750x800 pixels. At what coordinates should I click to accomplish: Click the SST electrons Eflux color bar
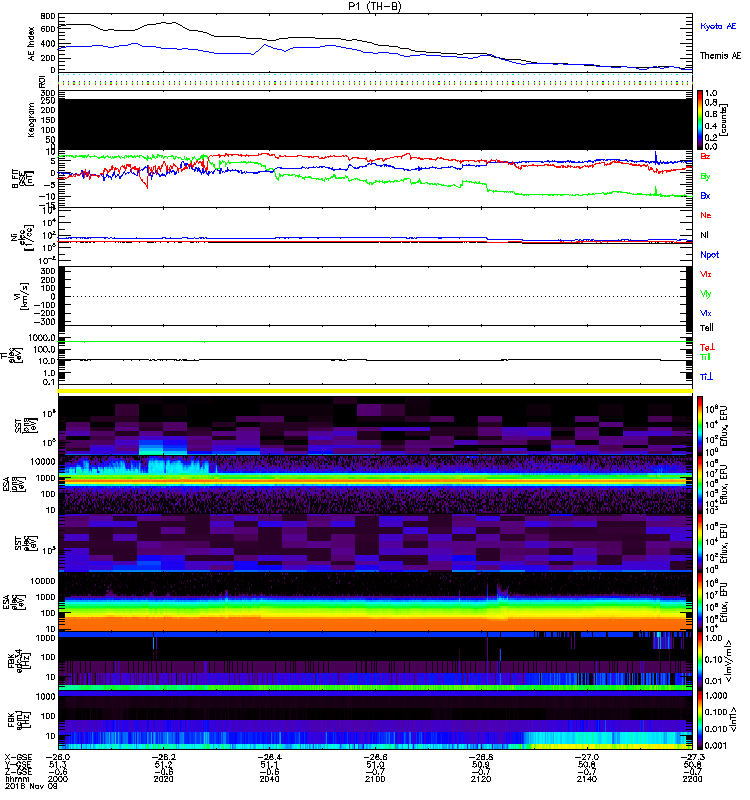[700, 543]
